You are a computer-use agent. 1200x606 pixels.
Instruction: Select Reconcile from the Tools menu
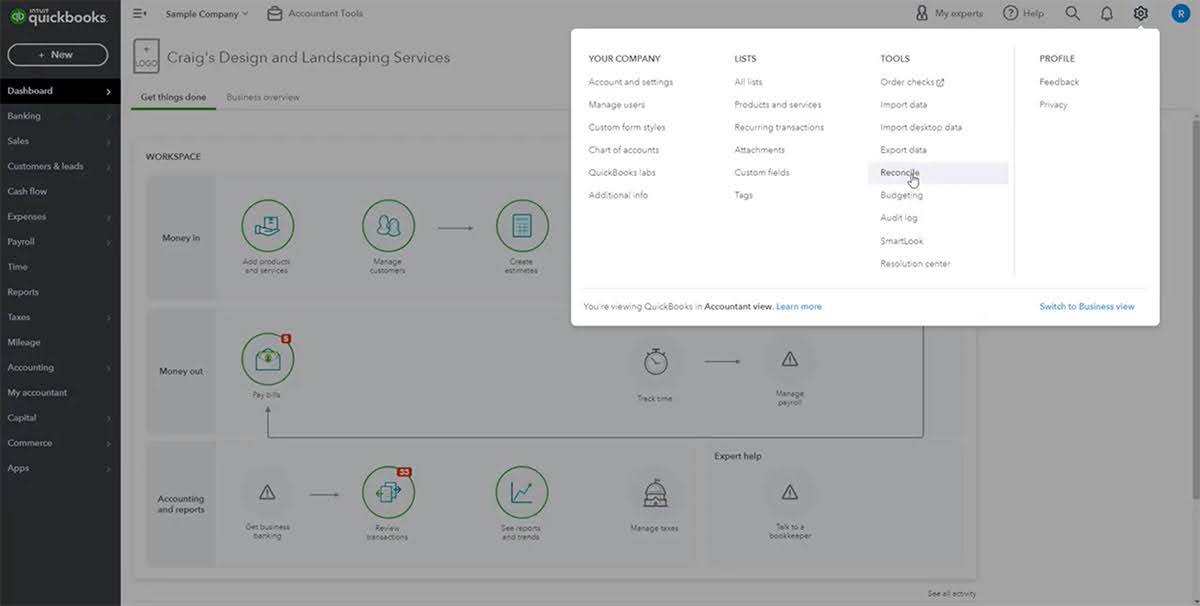click(x=900, y=172)
